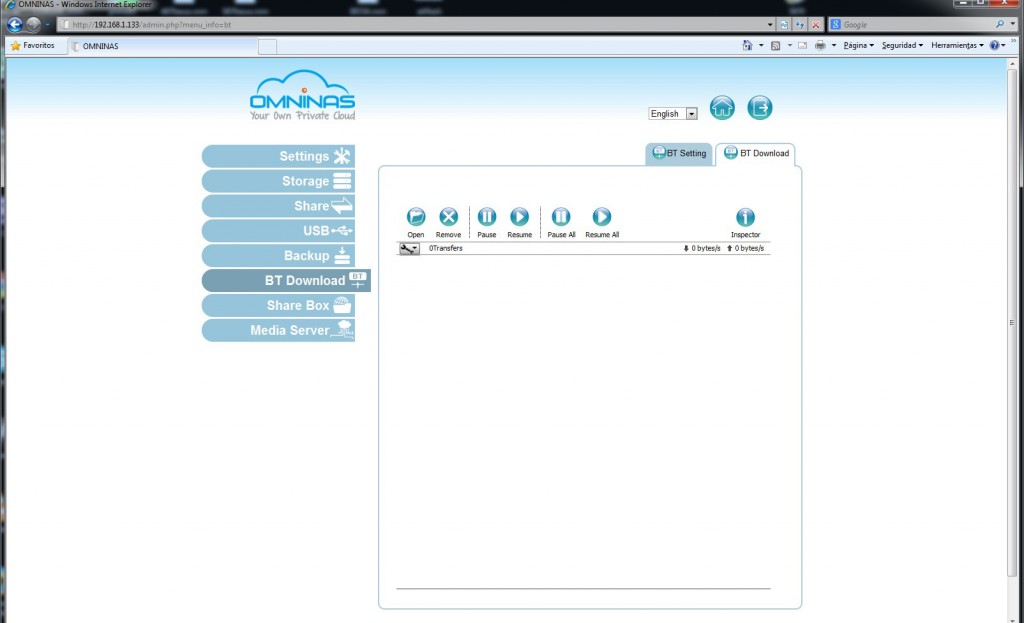Open the Favoritos button
This screenshot has height=623, width=1024.
[33, 46]
